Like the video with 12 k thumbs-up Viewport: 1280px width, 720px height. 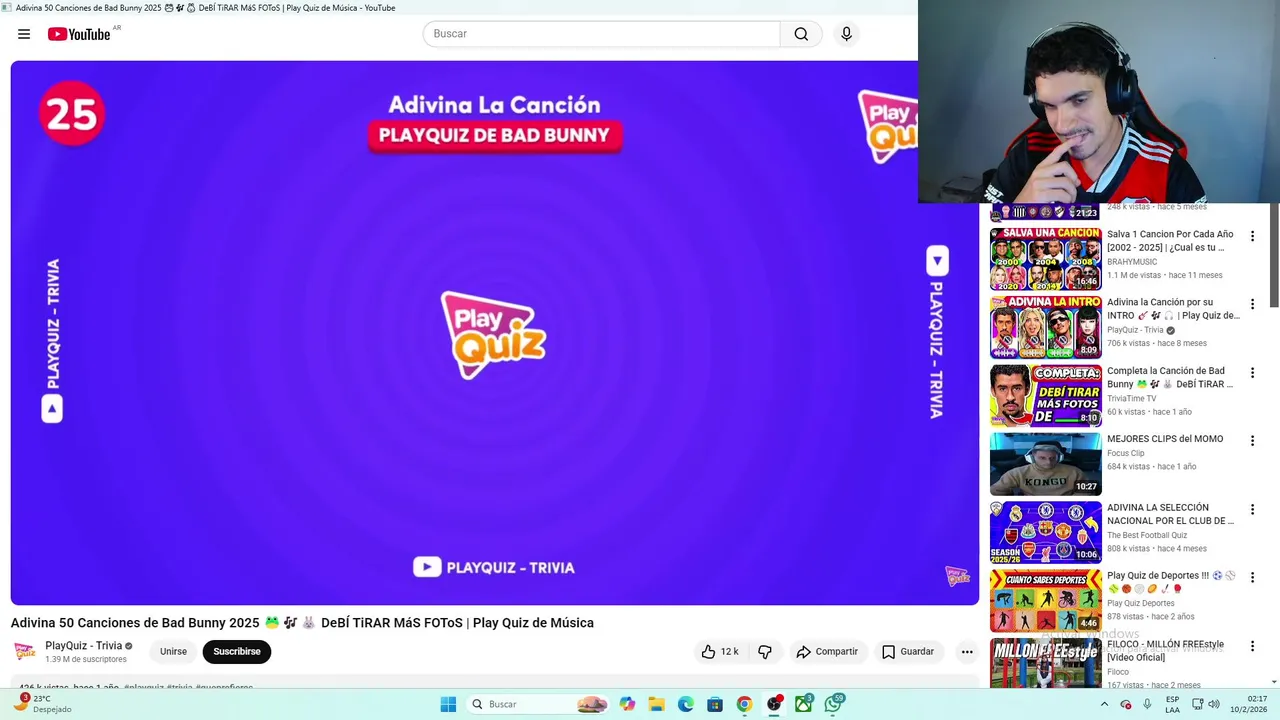tap(720, 652)
